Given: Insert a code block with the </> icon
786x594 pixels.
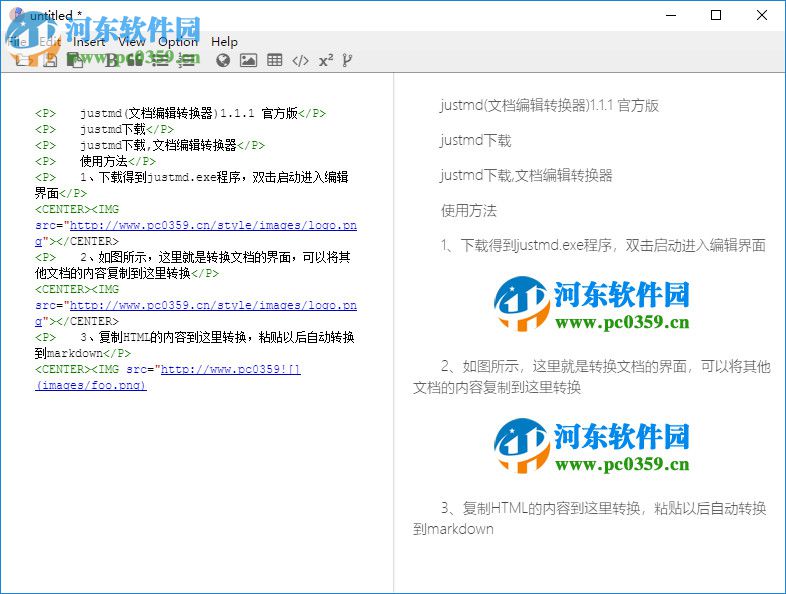Looking at the screenshot, I should 300,61.
